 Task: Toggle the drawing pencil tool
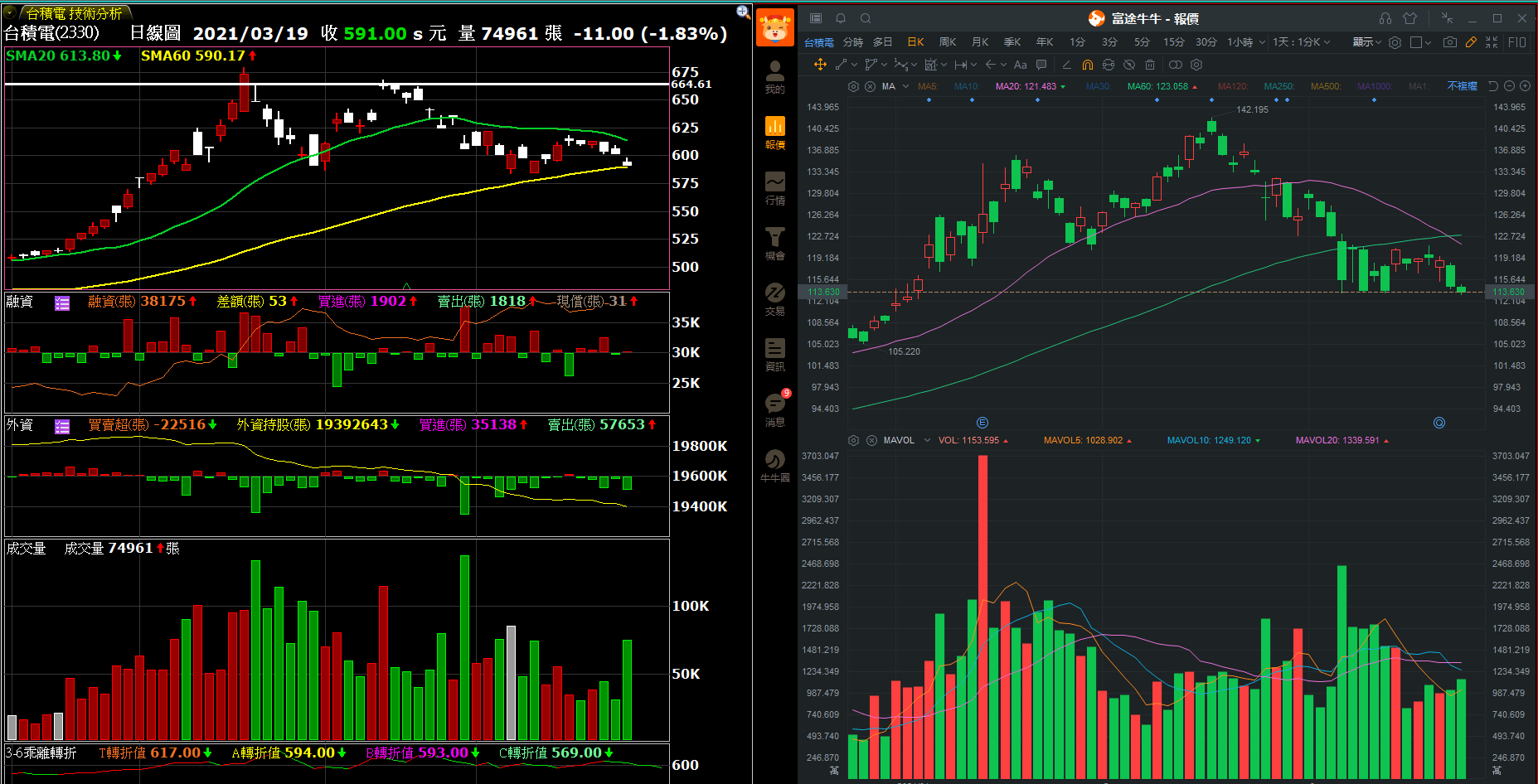1471,41
